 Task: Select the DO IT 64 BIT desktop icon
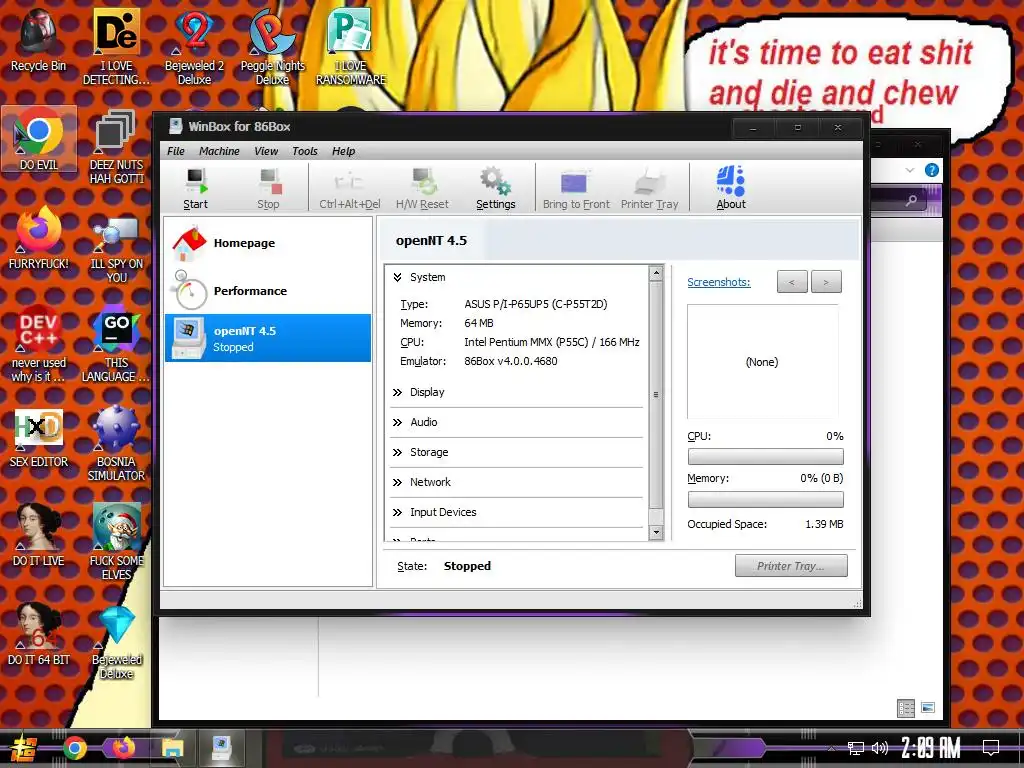39,635
